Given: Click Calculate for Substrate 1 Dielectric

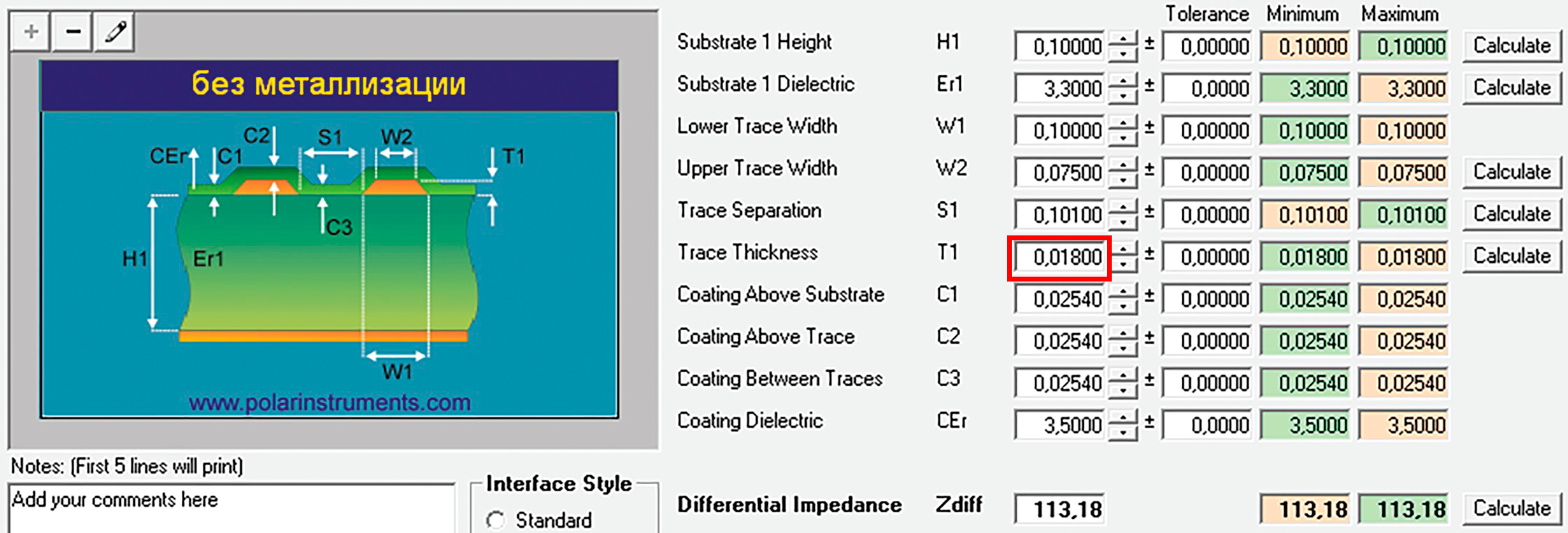Looking at the screenshot, I should click(1511, 88).
